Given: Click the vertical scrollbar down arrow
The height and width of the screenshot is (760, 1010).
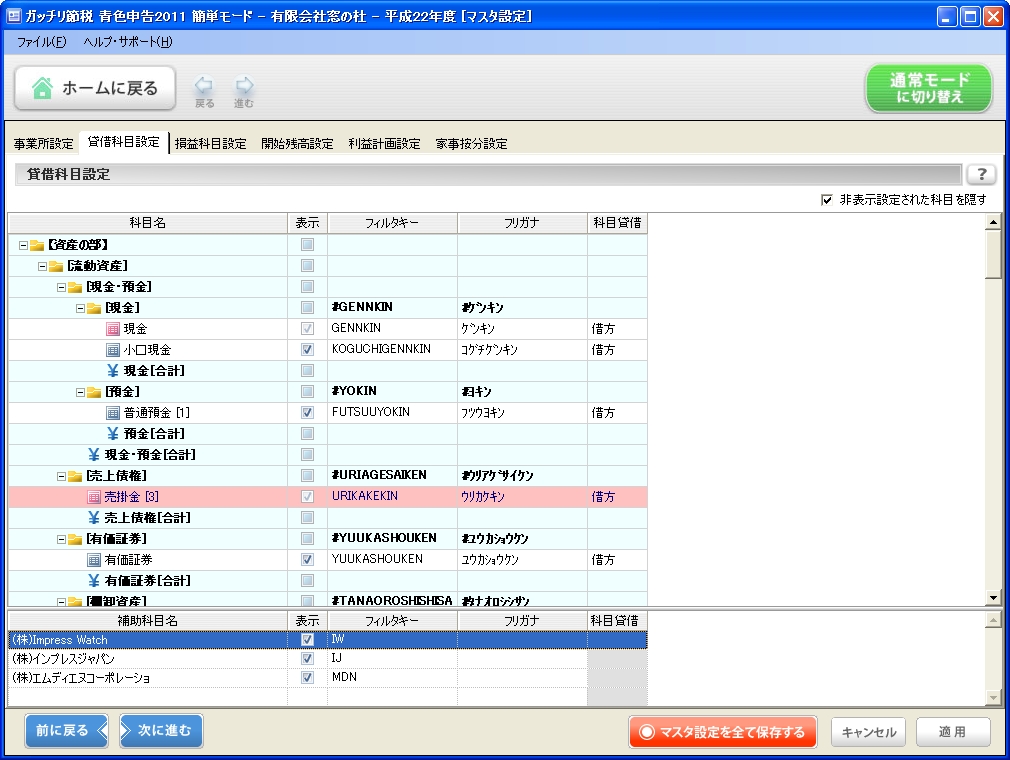Looking at the screenshot, I should click(x=993, y=597).
